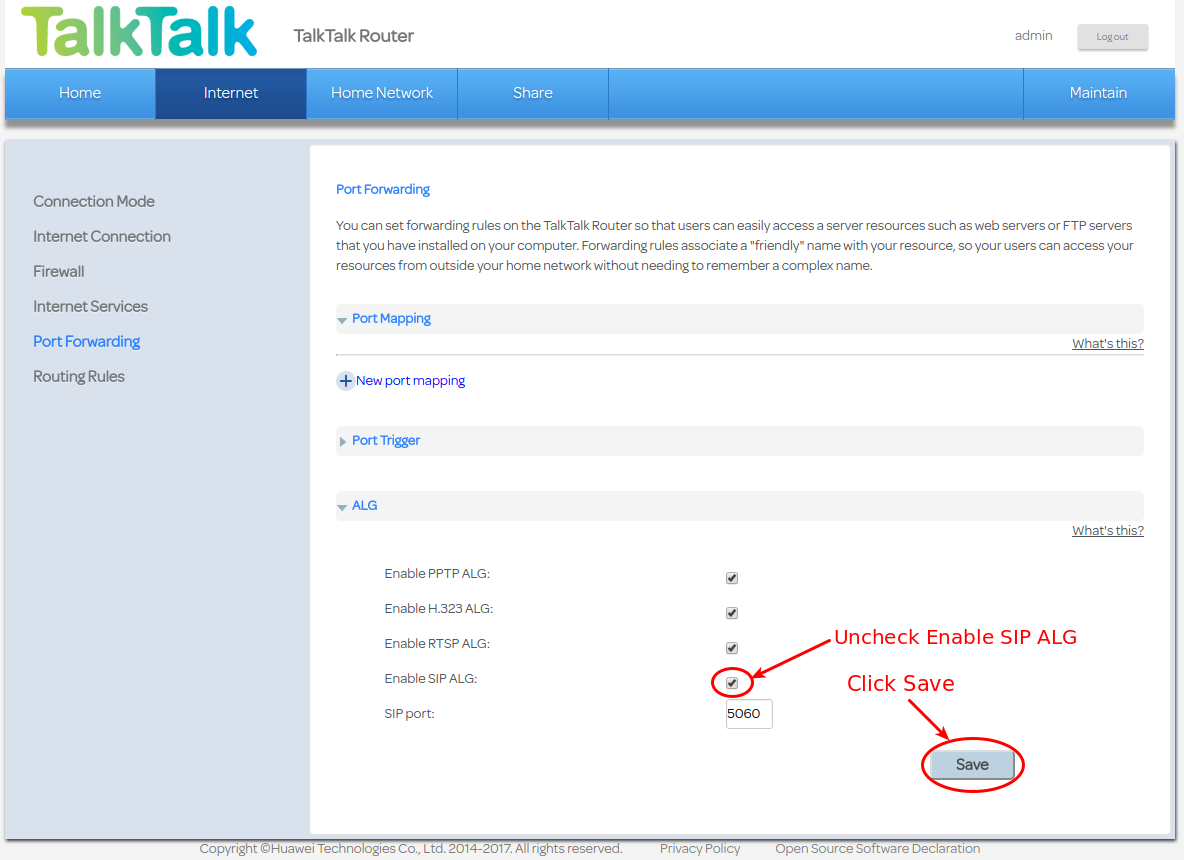Select Firewall in the sidebar
1184x860 pixels.
[x=59, y=271]
